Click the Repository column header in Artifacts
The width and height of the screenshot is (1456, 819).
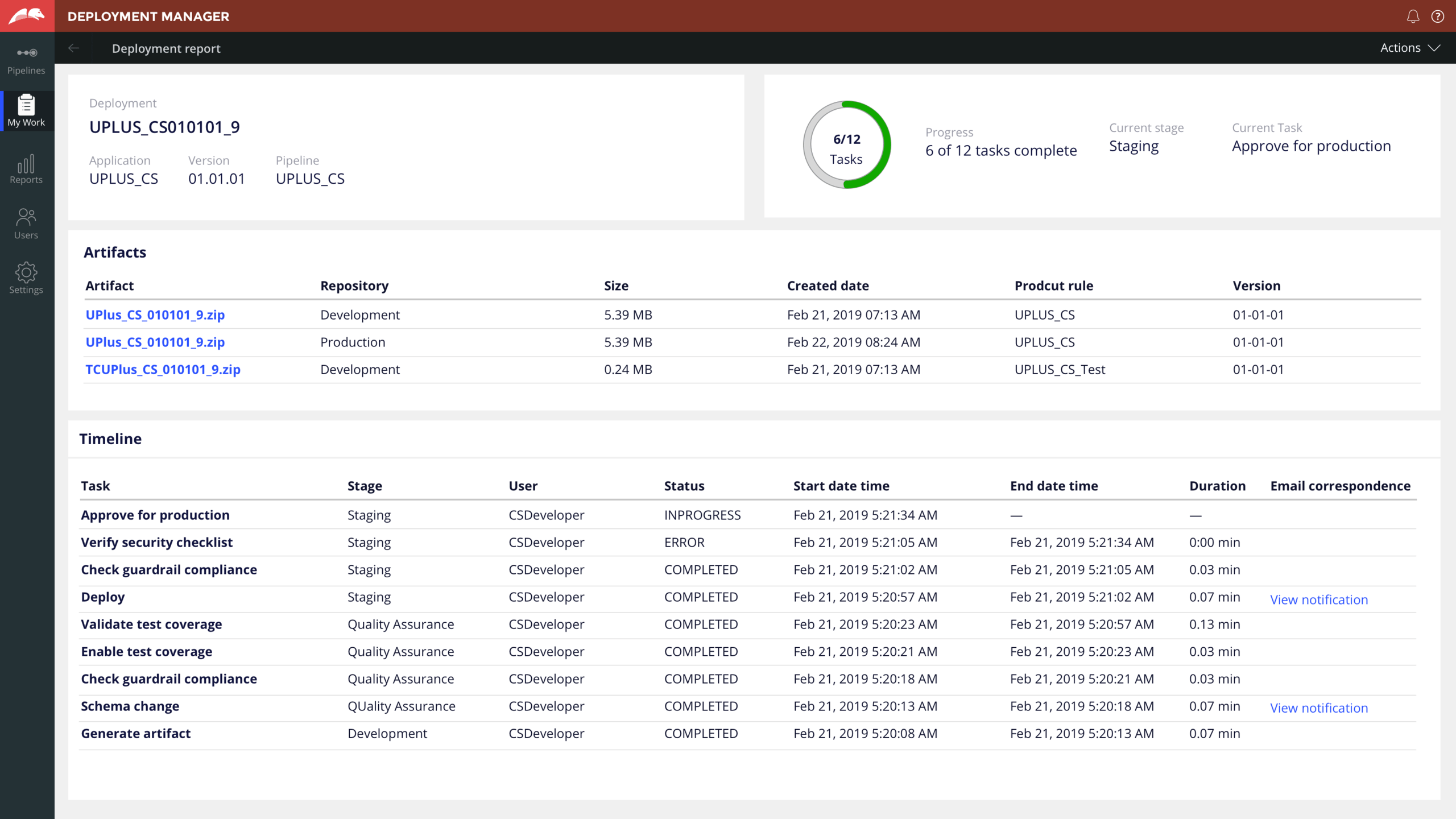click(354, 286)
